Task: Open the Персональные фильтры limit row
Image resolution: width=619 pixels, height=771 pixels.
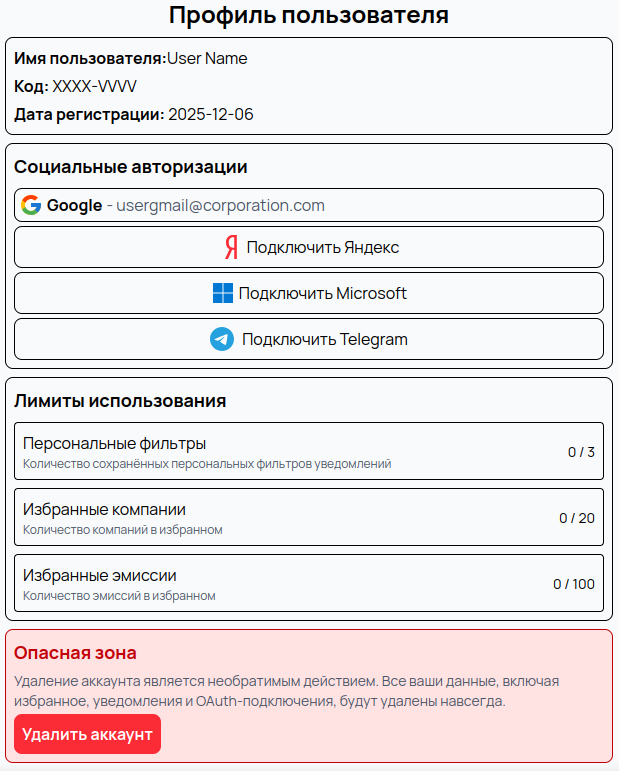Action: [x=309, y=451]
